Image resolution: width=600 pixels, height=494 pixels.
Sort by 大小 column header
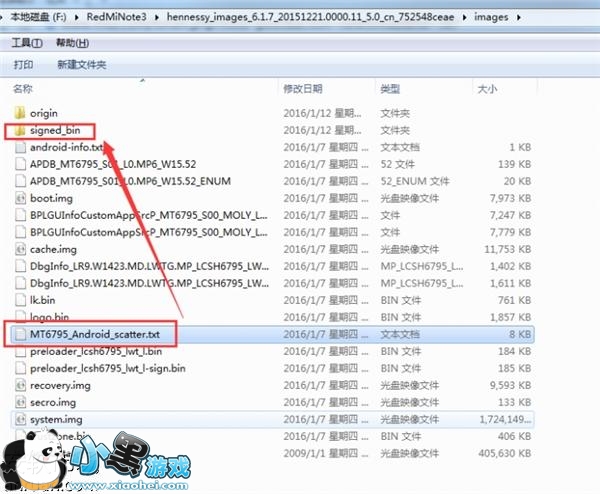point(487,89)
